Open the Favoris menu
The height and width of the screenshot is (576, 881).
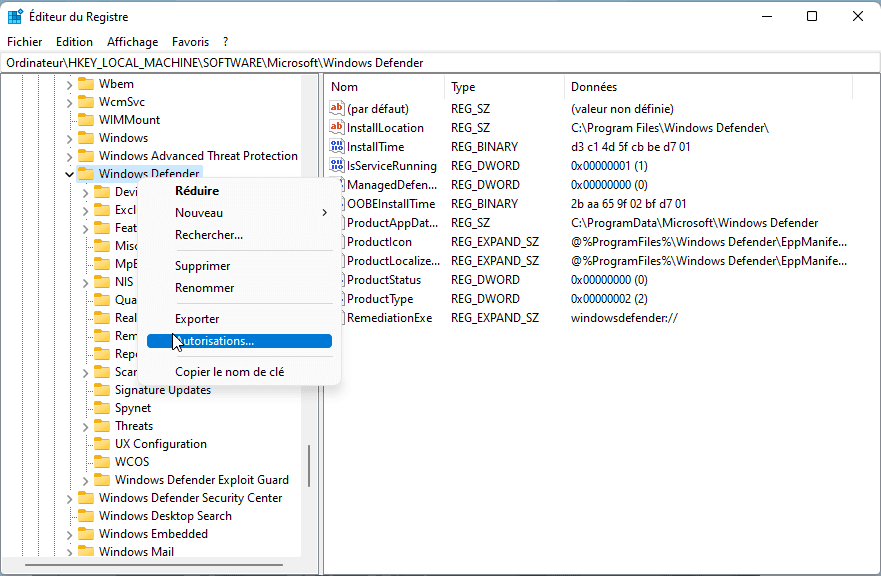click(190, 42)
